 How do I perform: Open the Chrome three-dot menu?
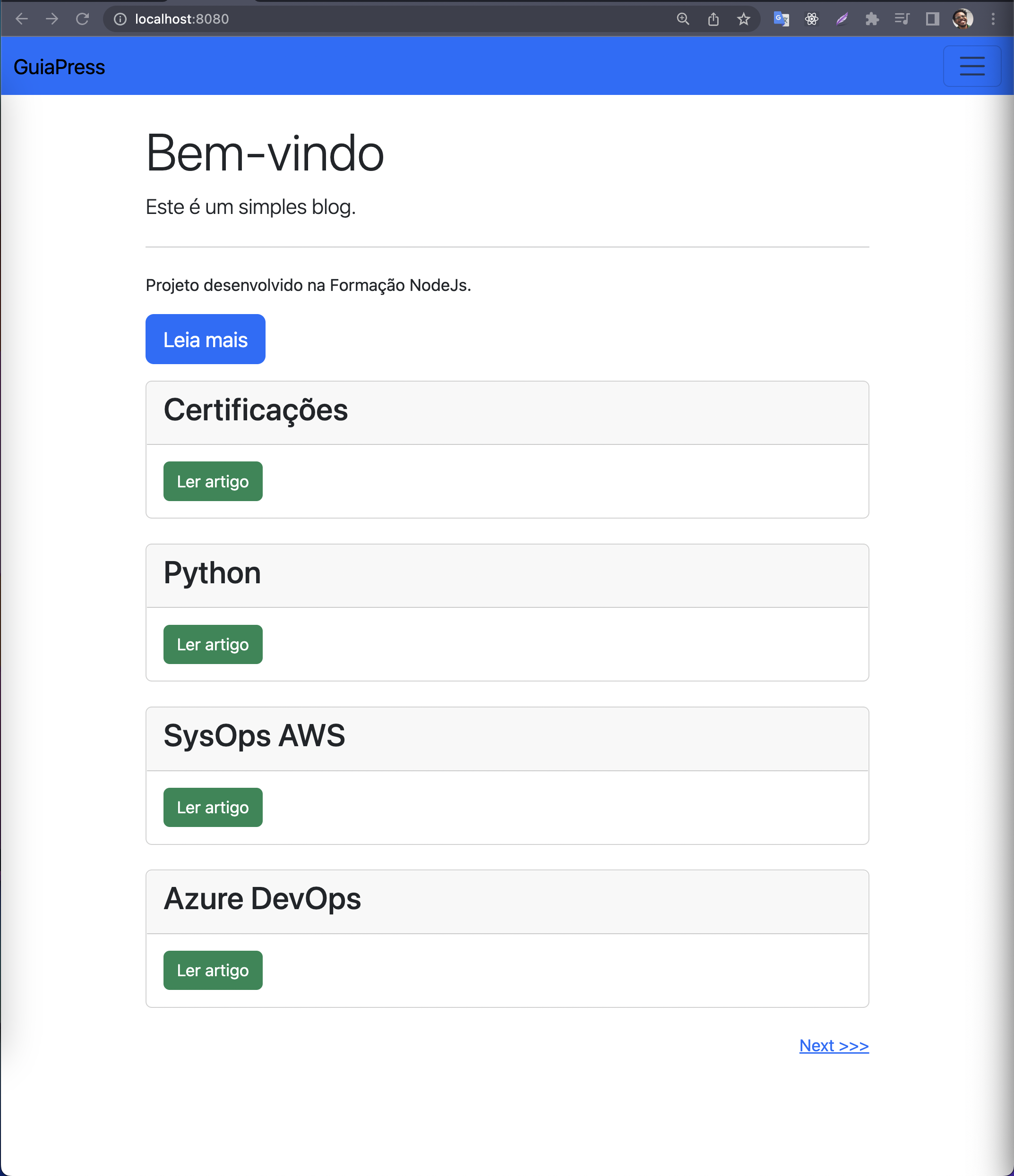pyautogui.click(x=992, y=19)
